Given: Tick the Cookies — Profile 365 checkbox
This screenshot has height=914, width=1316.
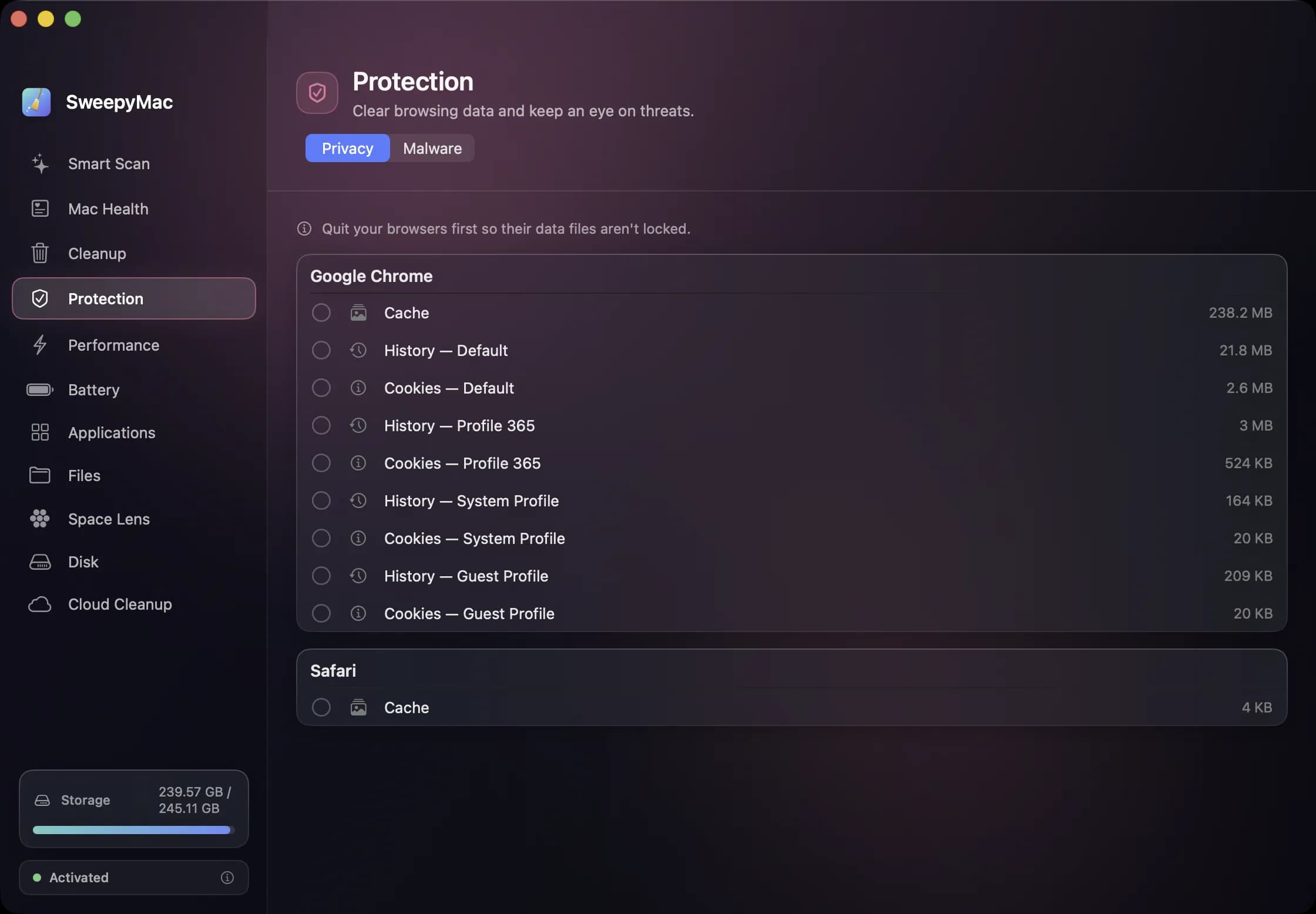Looking at the screenshot, I should tap(321, 463).
